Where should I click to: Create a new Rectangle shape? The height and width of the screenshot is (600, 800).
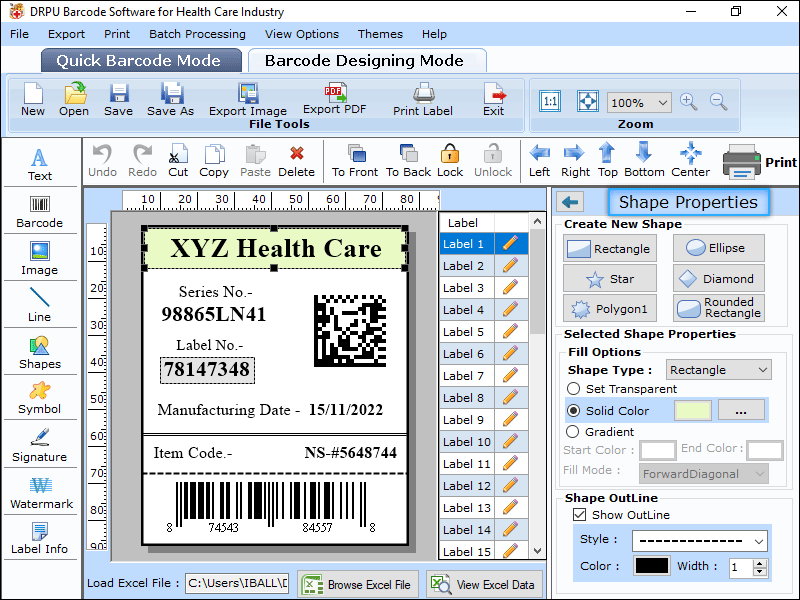610,248
